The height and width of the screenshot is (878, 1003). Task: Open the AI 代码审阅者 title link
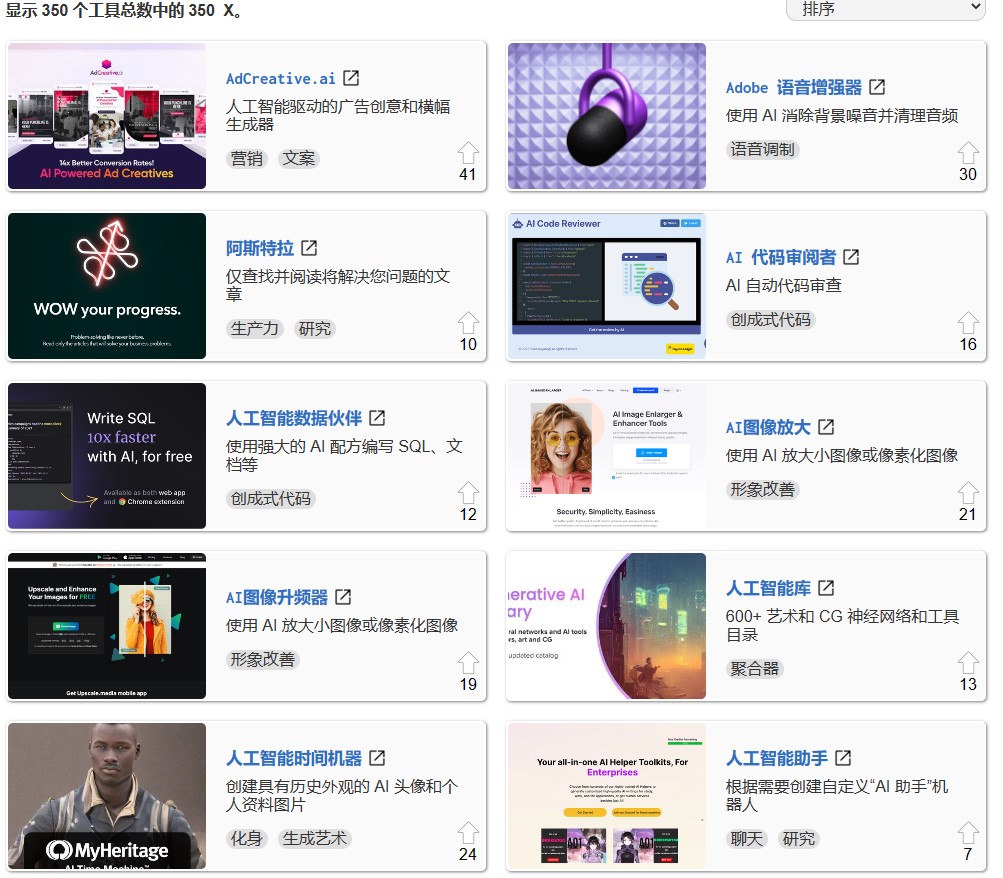780,258
